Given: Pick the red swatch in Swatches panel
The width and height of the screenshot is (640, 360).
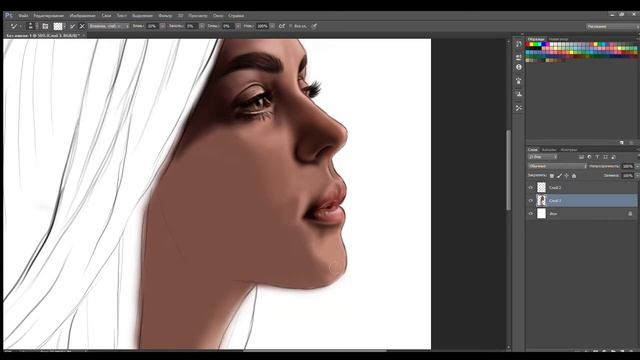Looking at the screenshot, I should point(528,44).
